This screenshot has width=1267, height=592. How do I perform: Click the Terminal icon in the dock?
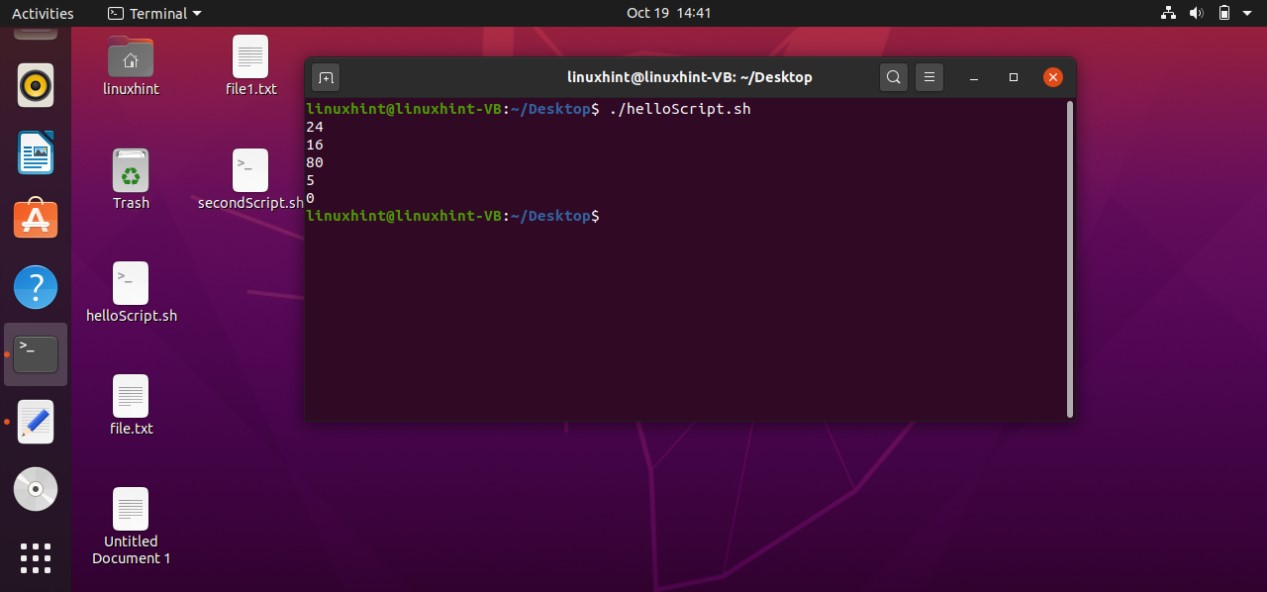[36, 354]
